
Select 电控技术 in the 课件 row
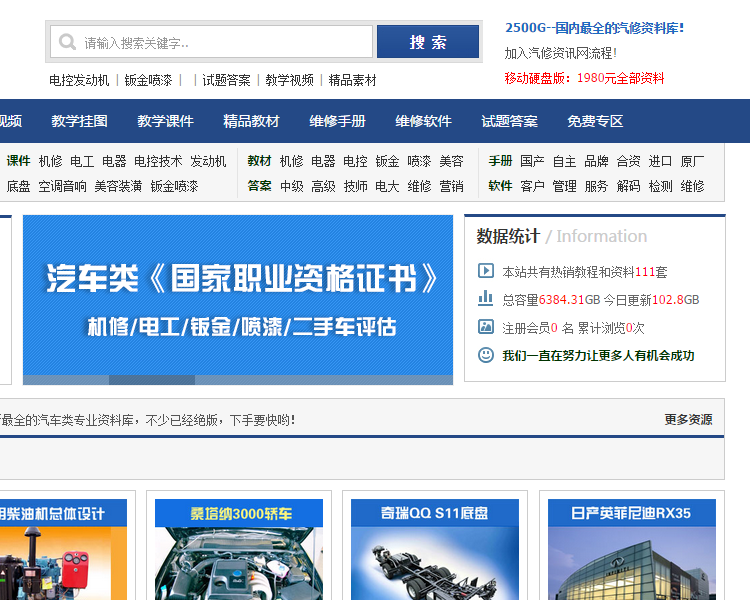[x=158, y=161]
